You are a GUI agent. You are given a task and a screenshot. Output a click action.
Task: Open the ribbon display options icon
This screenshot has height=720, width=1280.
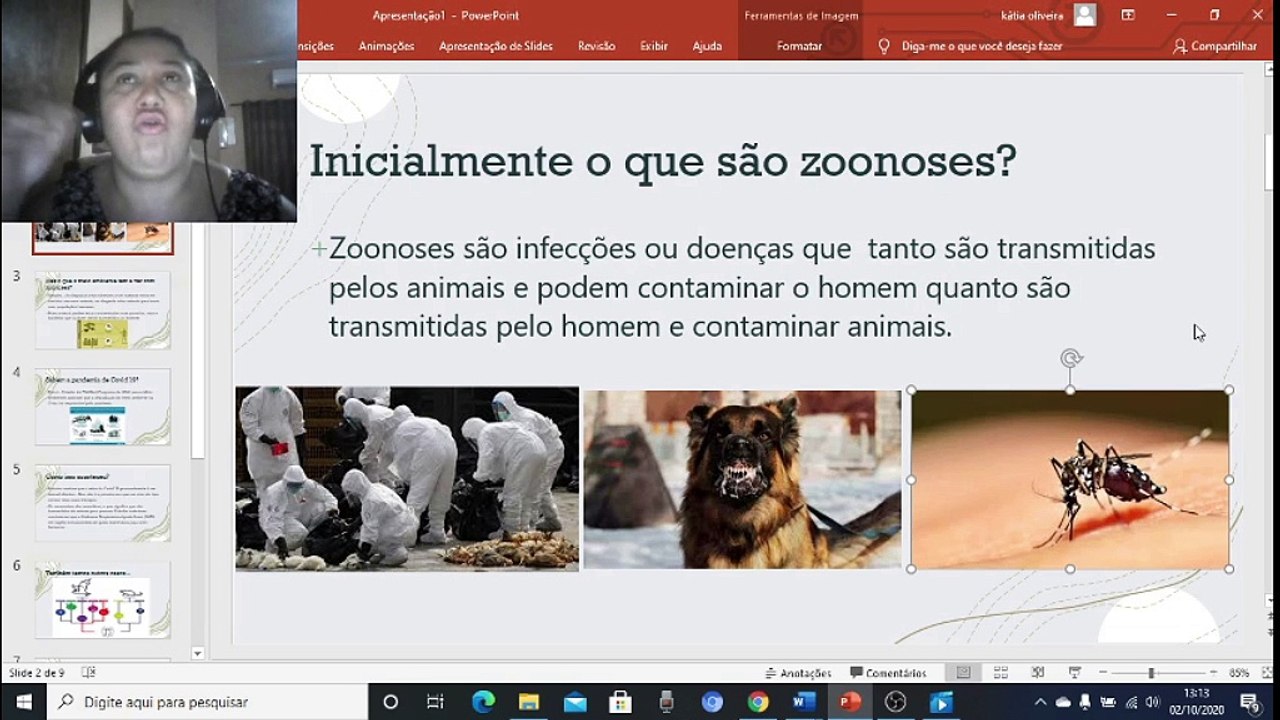pyautogui.click(x=1128, y=15)
